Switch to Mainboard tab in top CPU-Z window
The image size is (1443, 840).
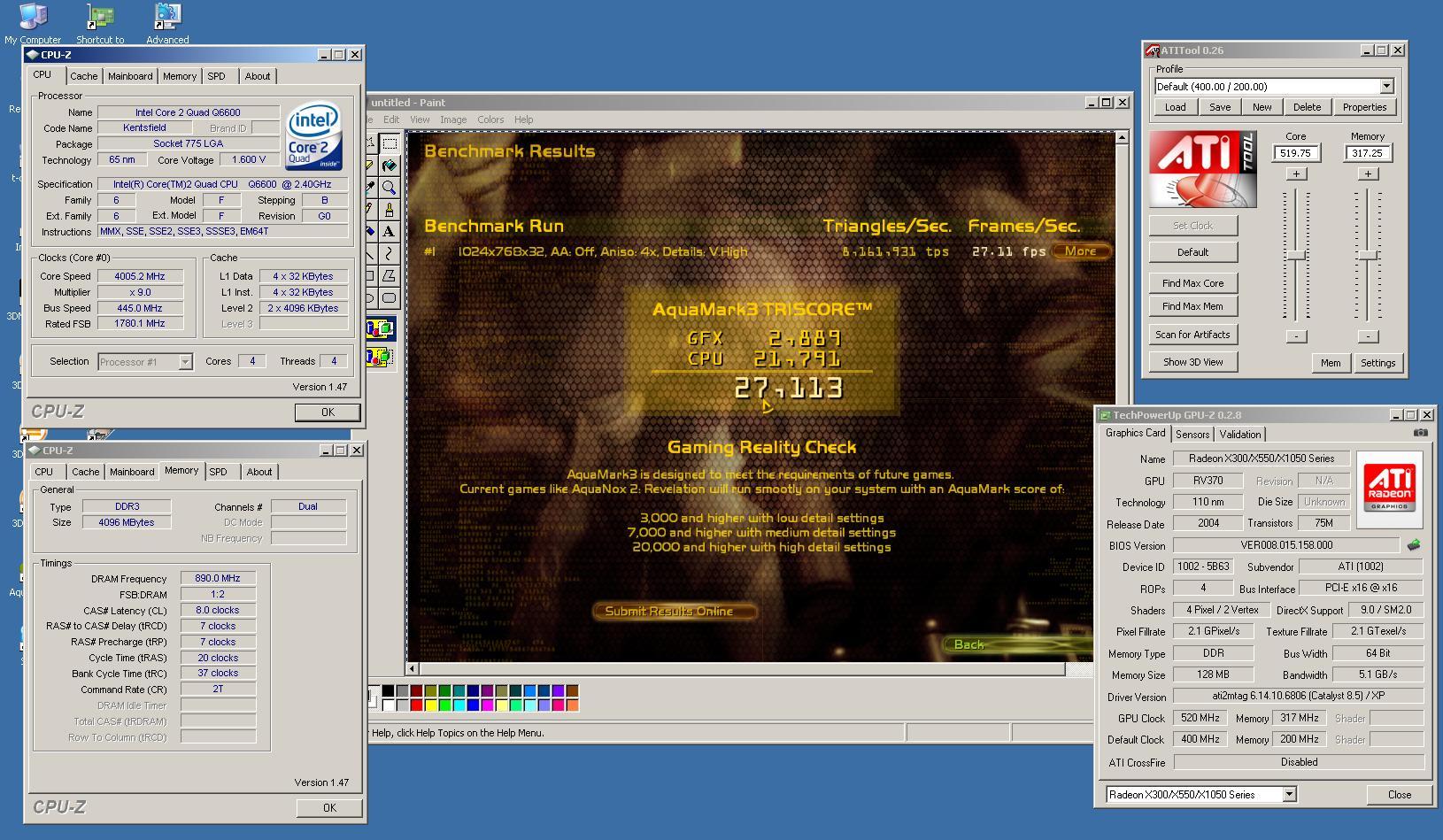click(130, 76)
